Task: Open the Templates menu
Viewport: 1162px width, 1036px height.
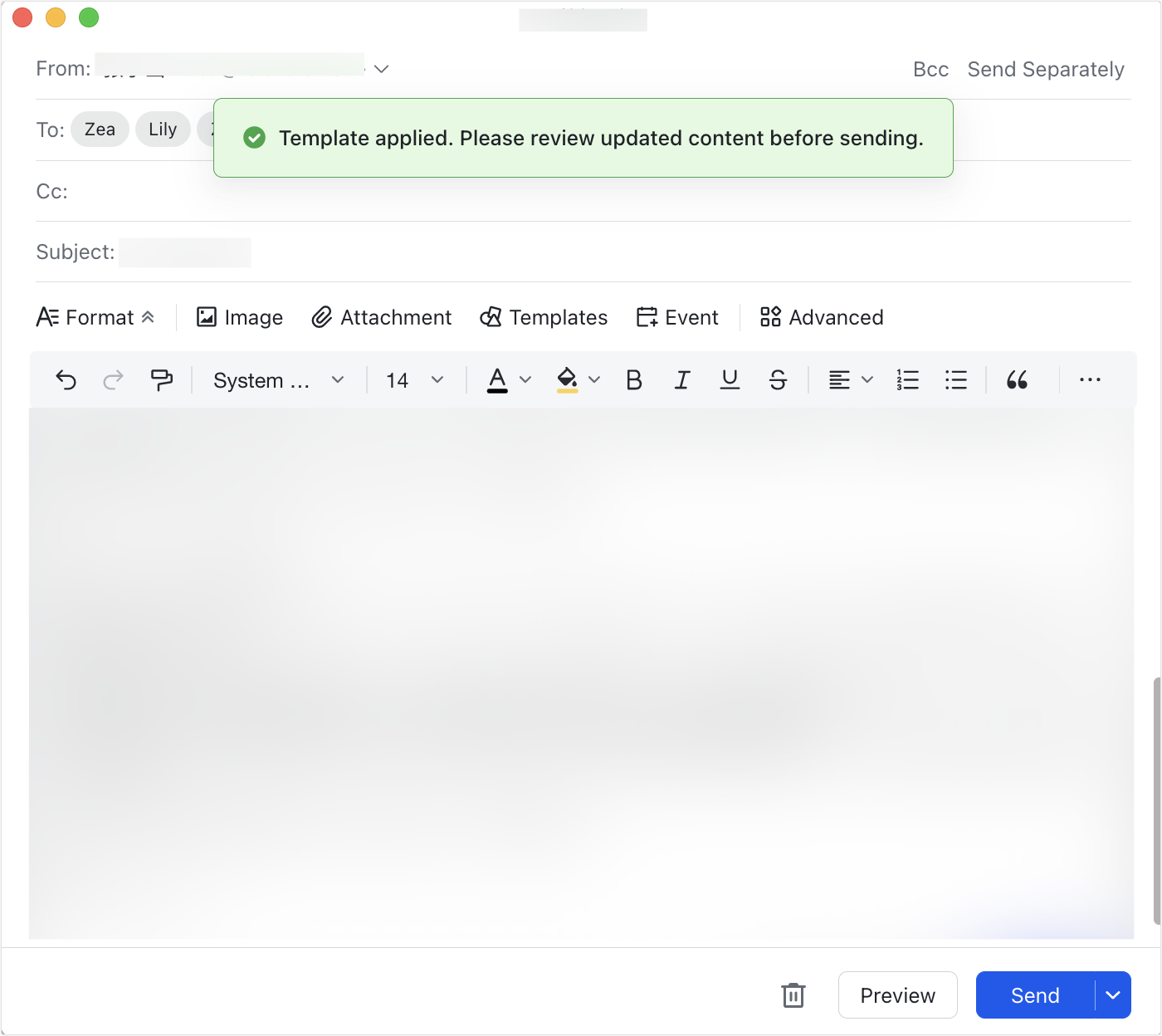Action: point(544,317)
